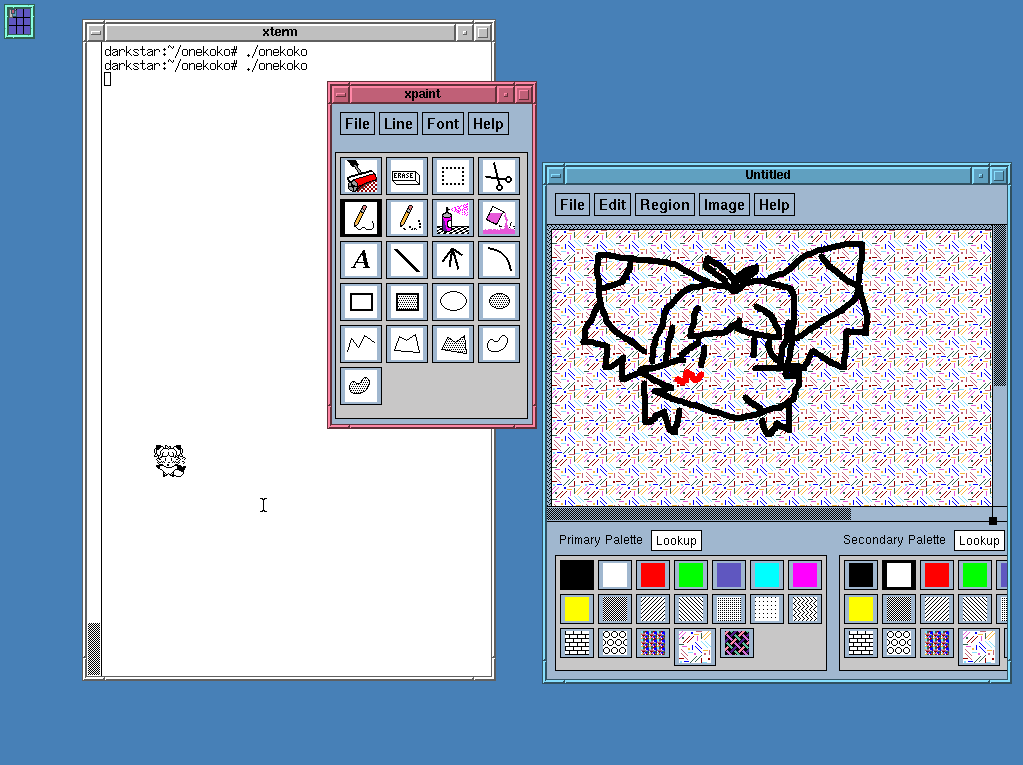Screen dimensions: 1023x765
Task: Activate the Text tool
Action: pos(361,260)
